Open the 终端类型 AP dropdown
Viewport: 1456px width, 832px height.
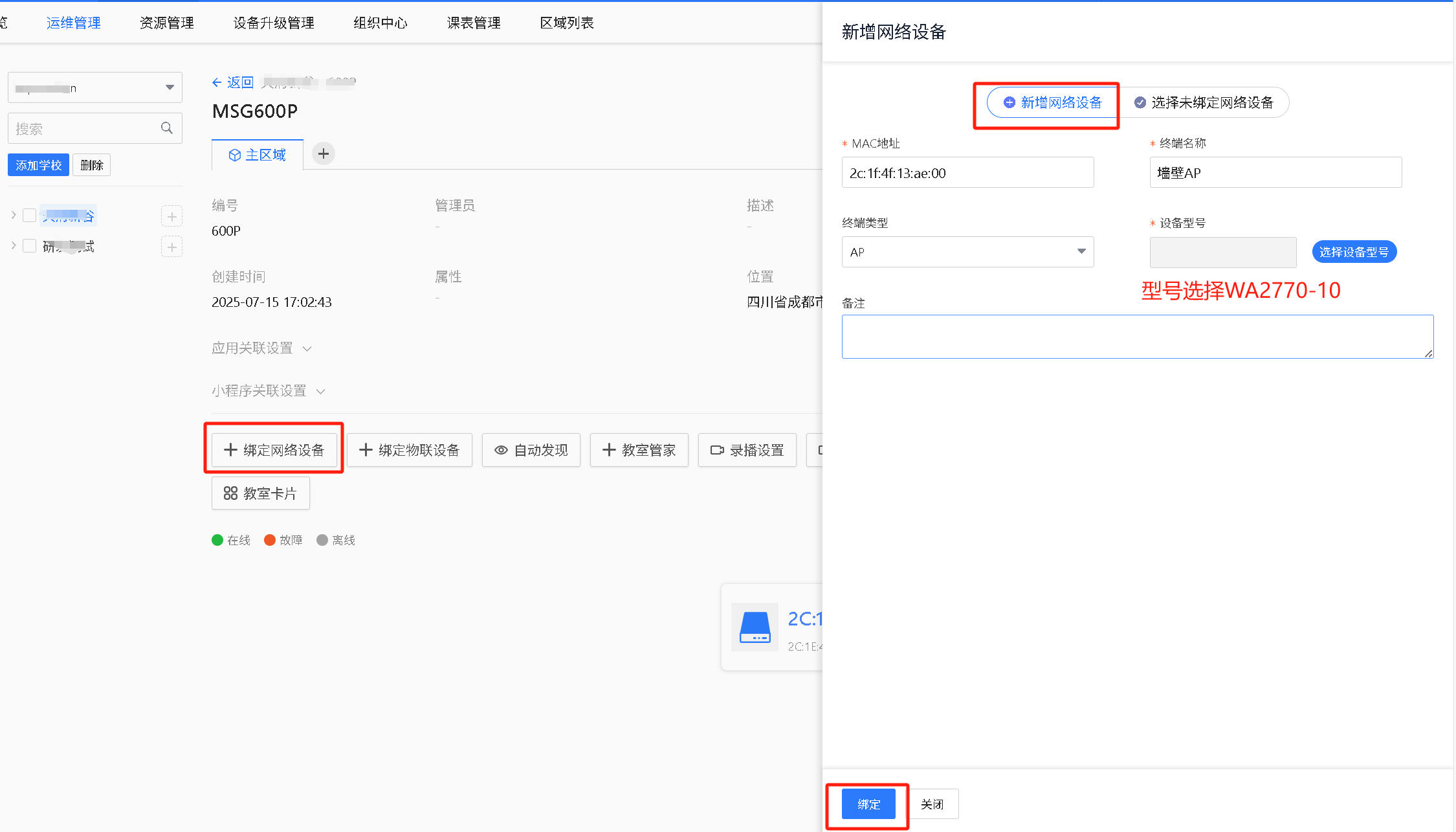coord(967,252)
